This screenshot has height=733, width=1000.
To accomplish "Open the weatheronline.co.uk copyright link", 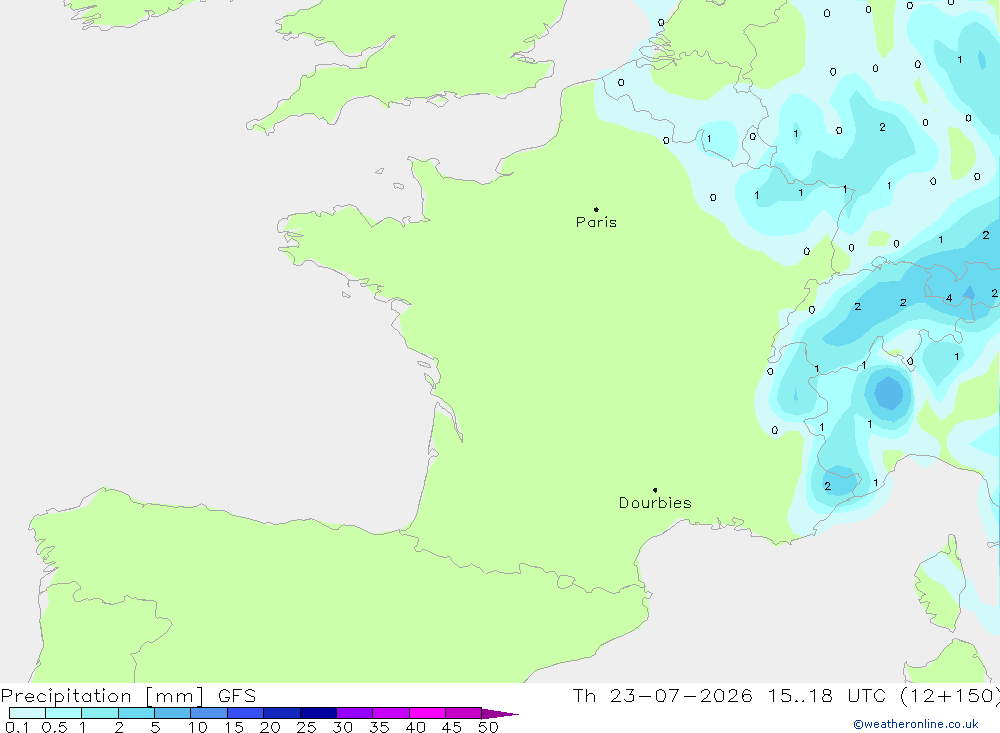I will [x=916, y=724].
